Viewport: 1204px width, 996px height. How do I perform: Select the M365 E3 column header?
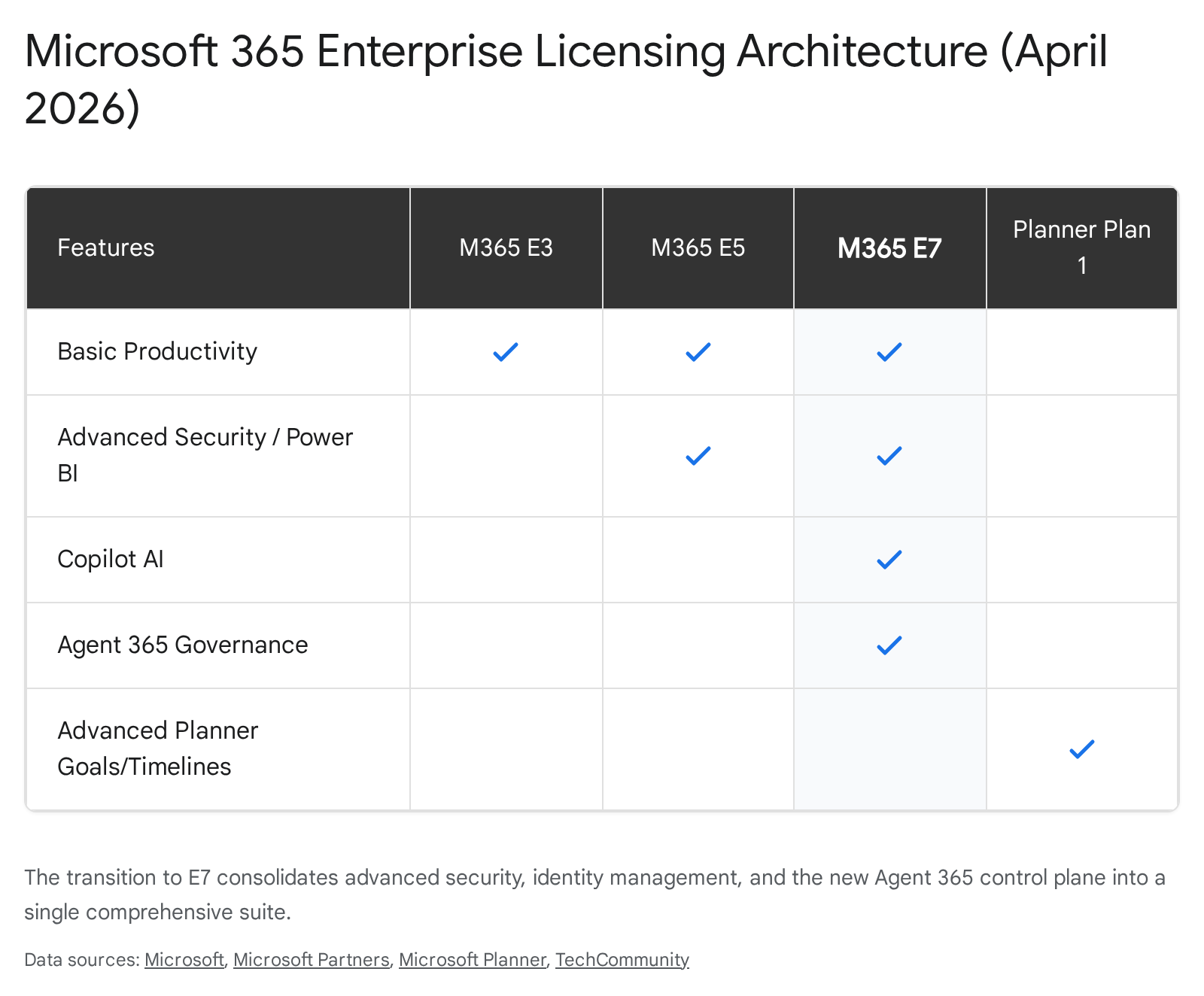pyautogui.click(x=506, y=248)
